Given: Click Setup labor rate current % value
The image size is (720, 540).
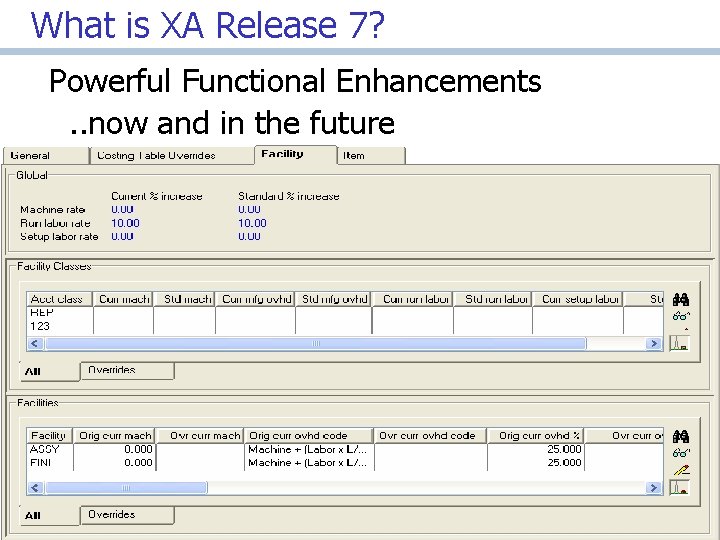Looking at the screenshot, I should (x=122, y=236).
